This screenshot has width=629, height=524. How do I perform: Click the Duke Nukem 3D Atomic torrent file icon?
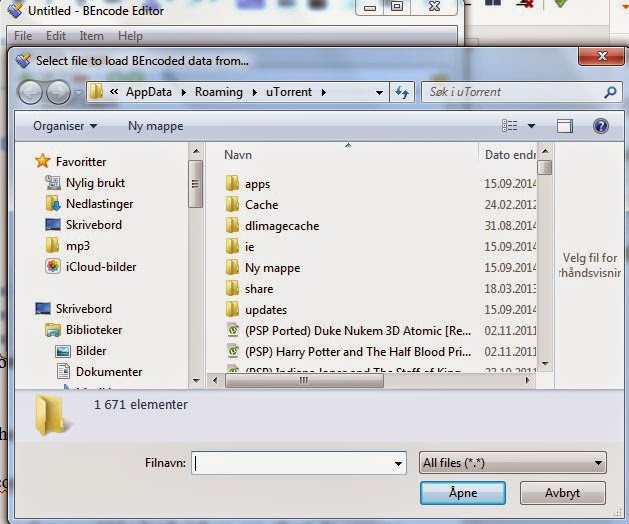(233, 331)
